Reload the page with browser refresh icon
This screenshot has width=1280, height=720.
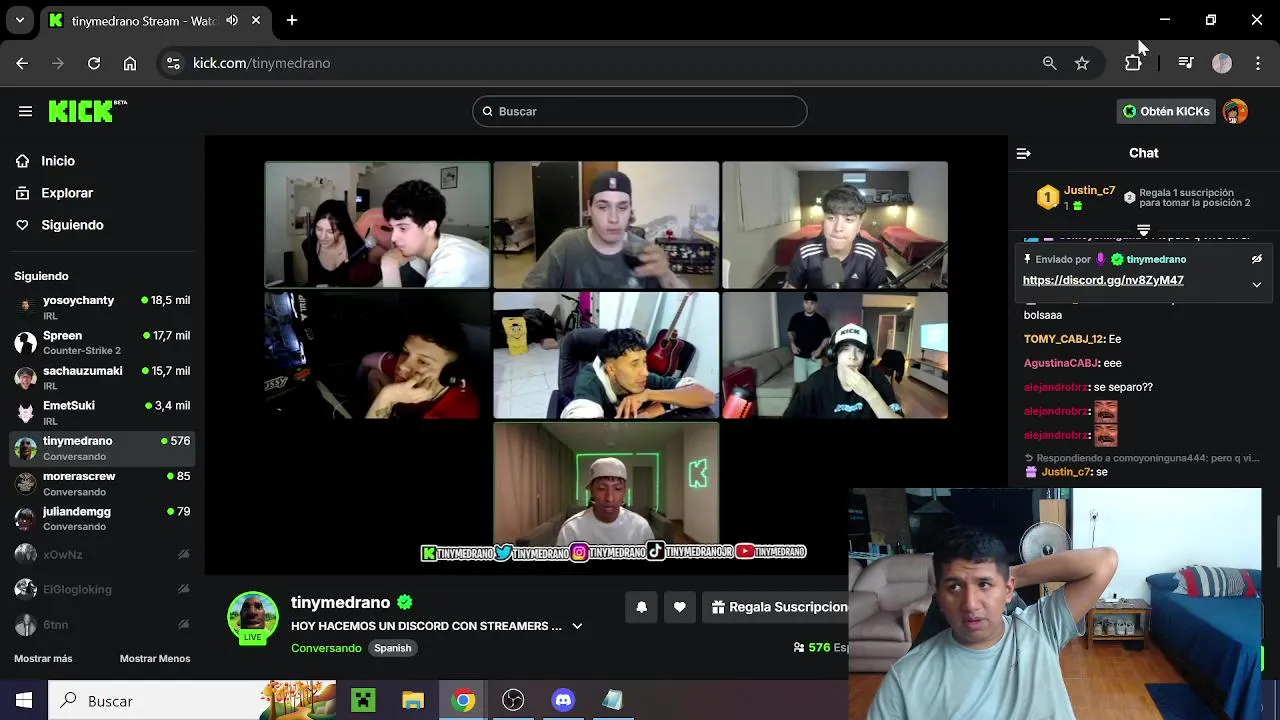pos(94,63)
